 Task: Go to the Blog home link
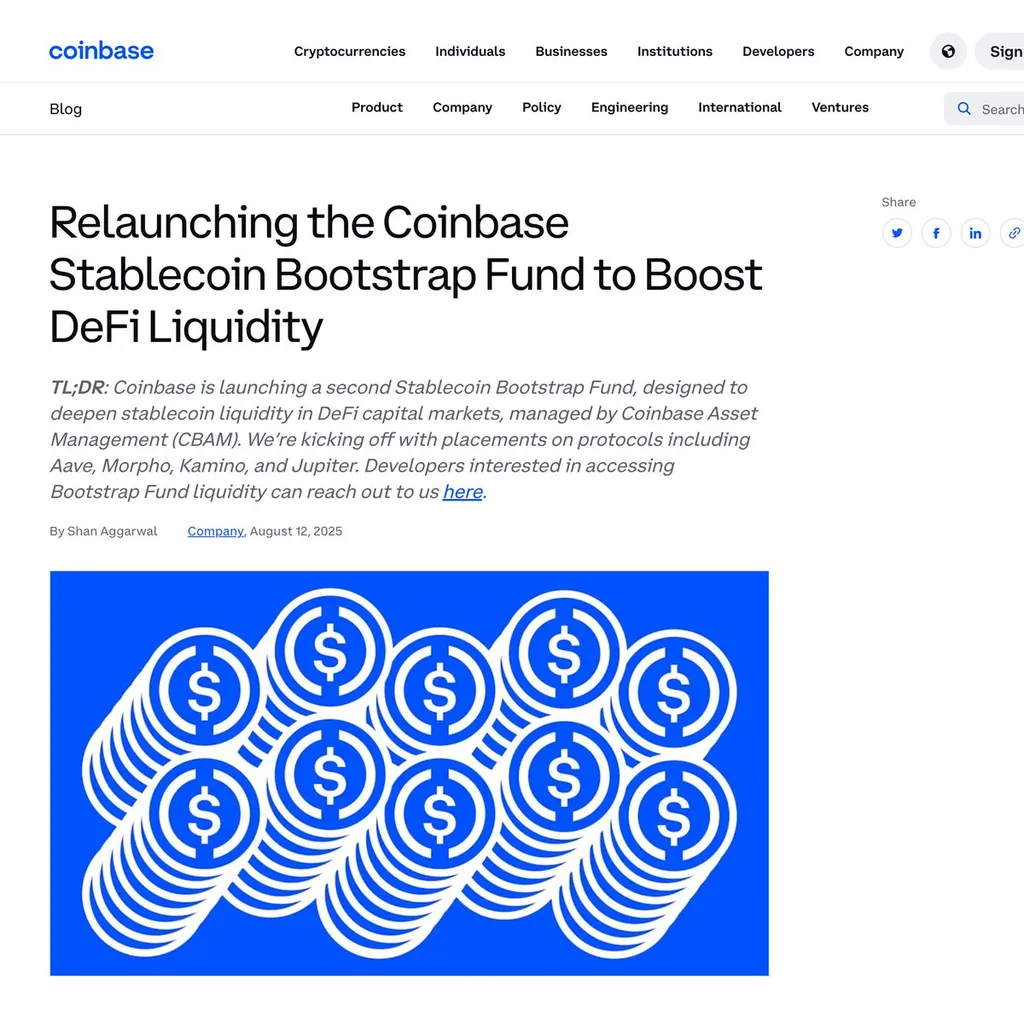65,108
